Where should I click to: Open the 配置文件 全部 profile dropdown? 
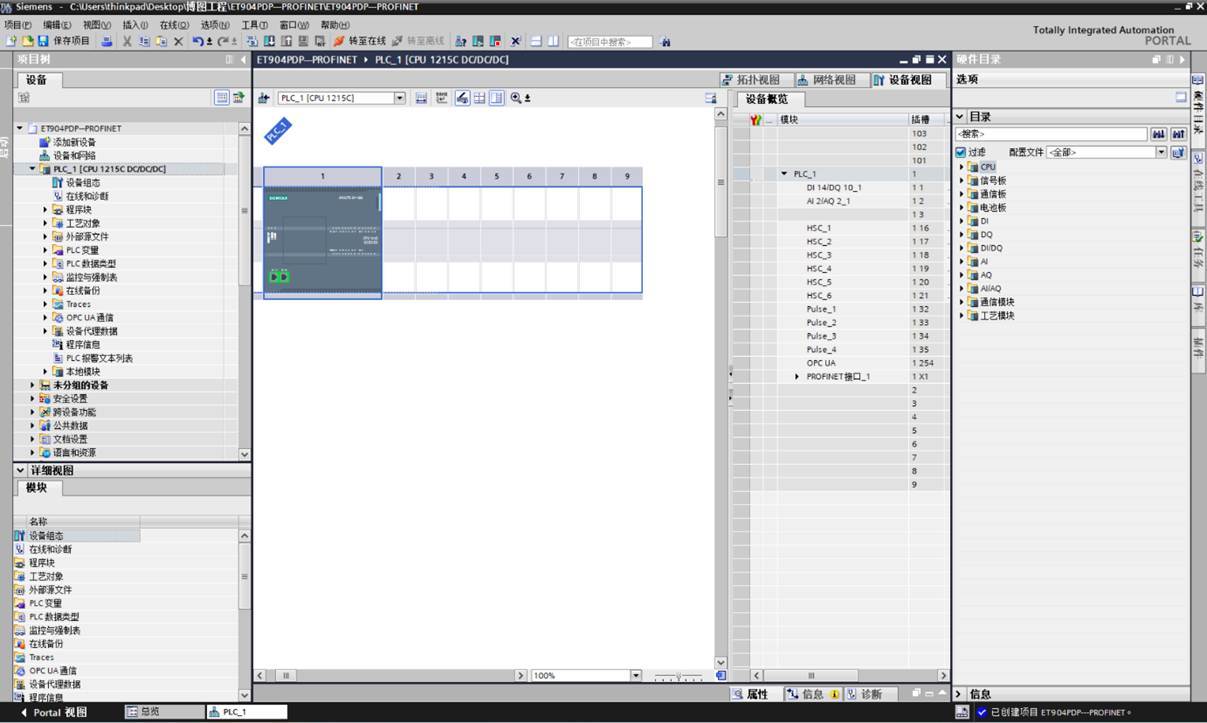point(1161,152)
